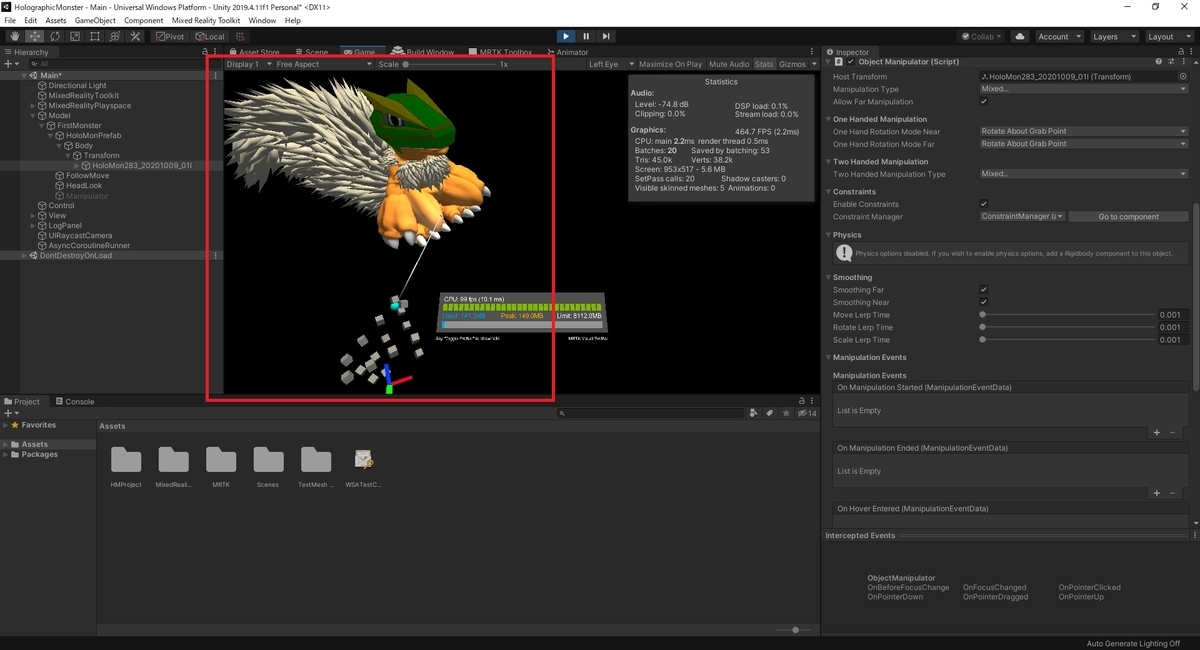
Task: Toggle hidden packages visibility icon showing 14
Action: point(806,413)
